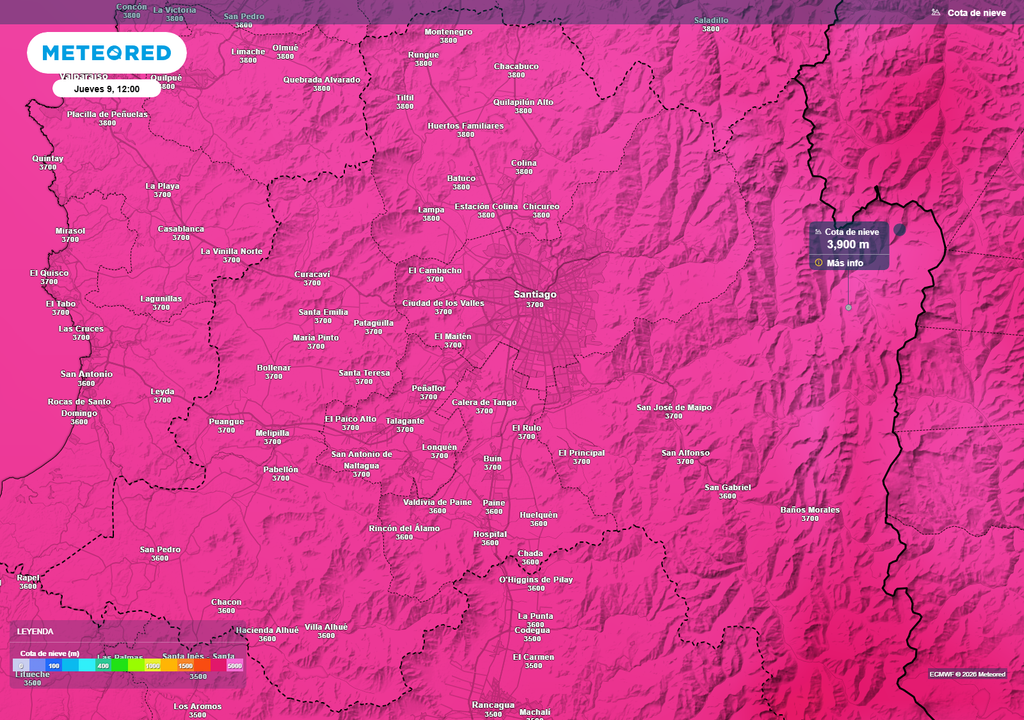Viewport: 1024px width, 720px height.
Task: Click the Meteored logo
Action: (x=106, y=52)
